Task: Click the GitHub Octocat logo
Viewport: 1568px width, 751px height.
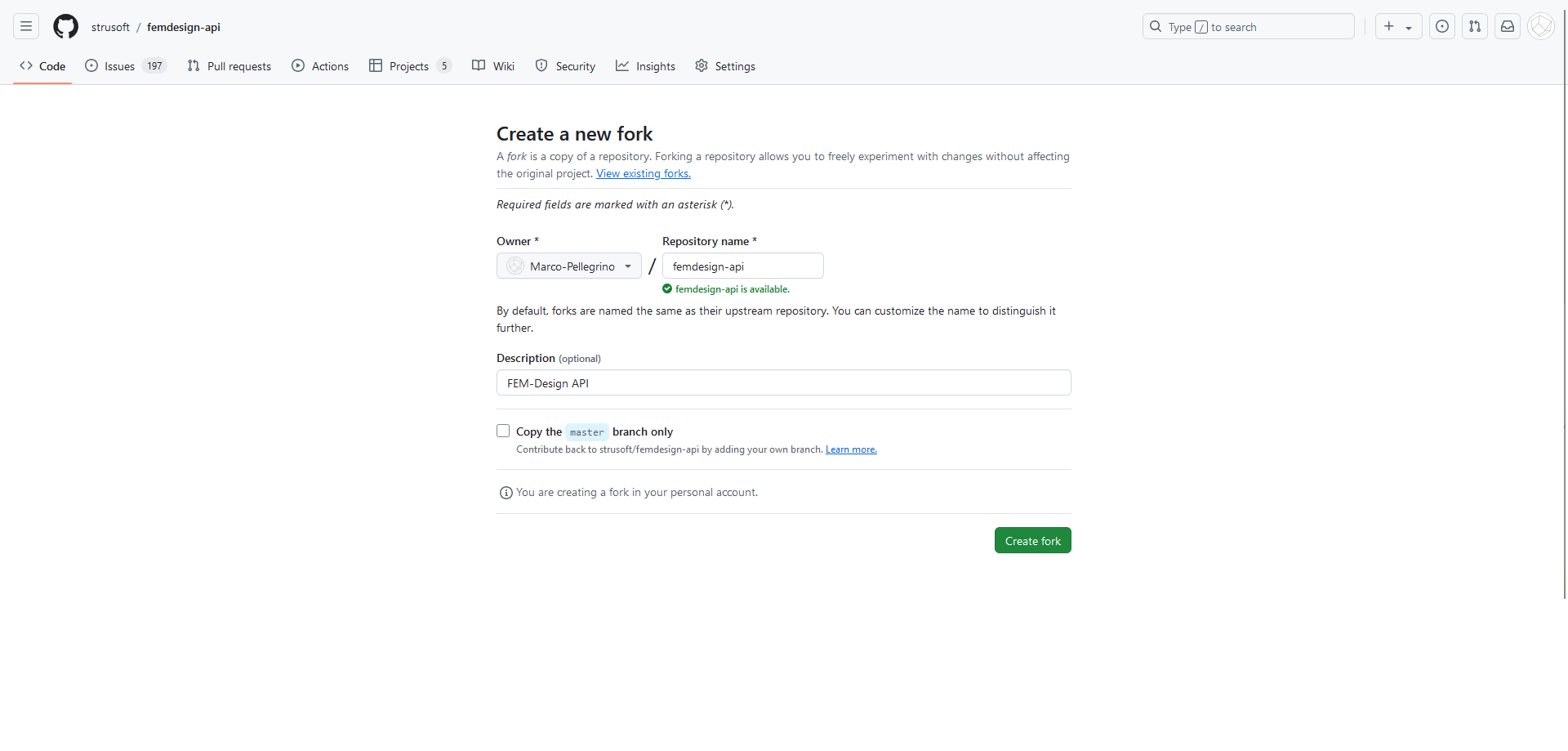Action: point(65,27)
